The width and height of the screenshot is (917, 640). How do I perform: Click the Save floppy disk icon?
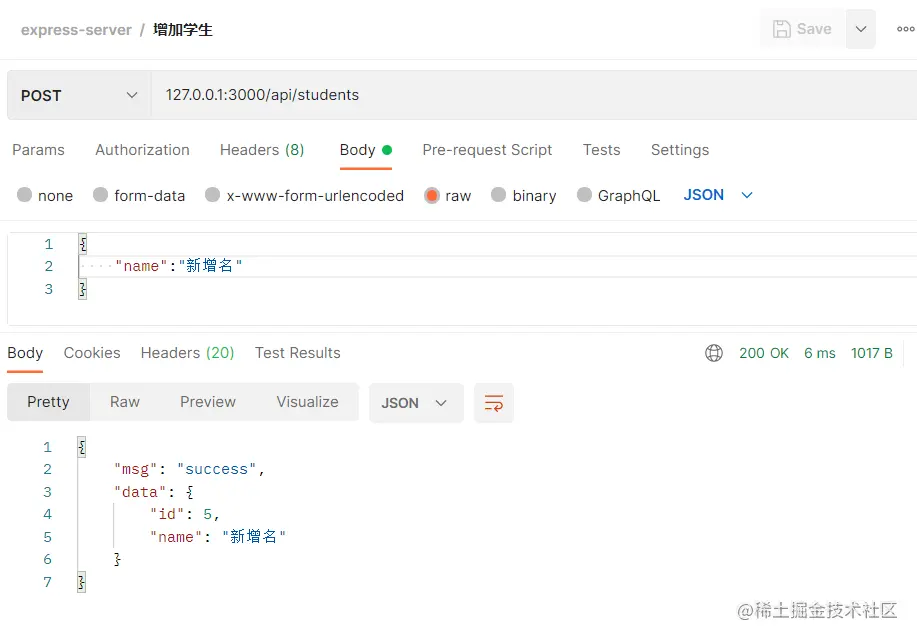pyautogui.click(x=782, y=29)
